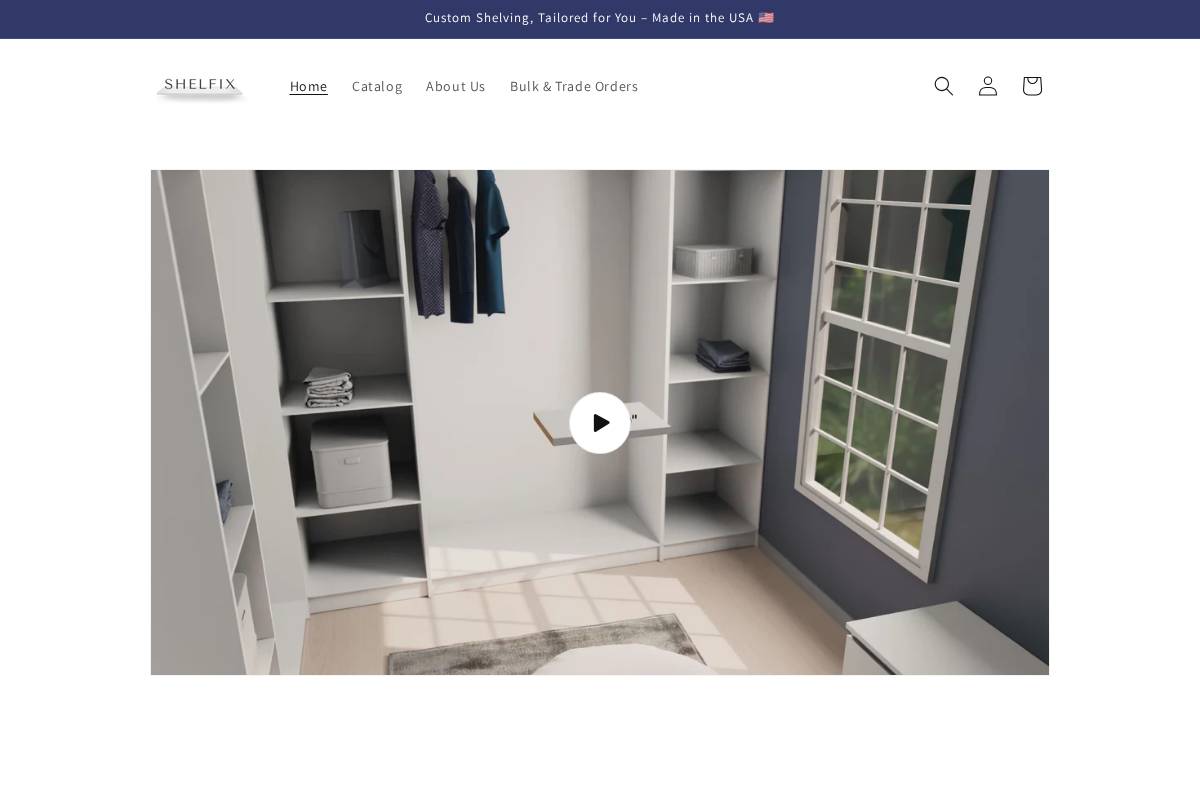Open Catalog from the top navigation

click(x=377, y=86)
